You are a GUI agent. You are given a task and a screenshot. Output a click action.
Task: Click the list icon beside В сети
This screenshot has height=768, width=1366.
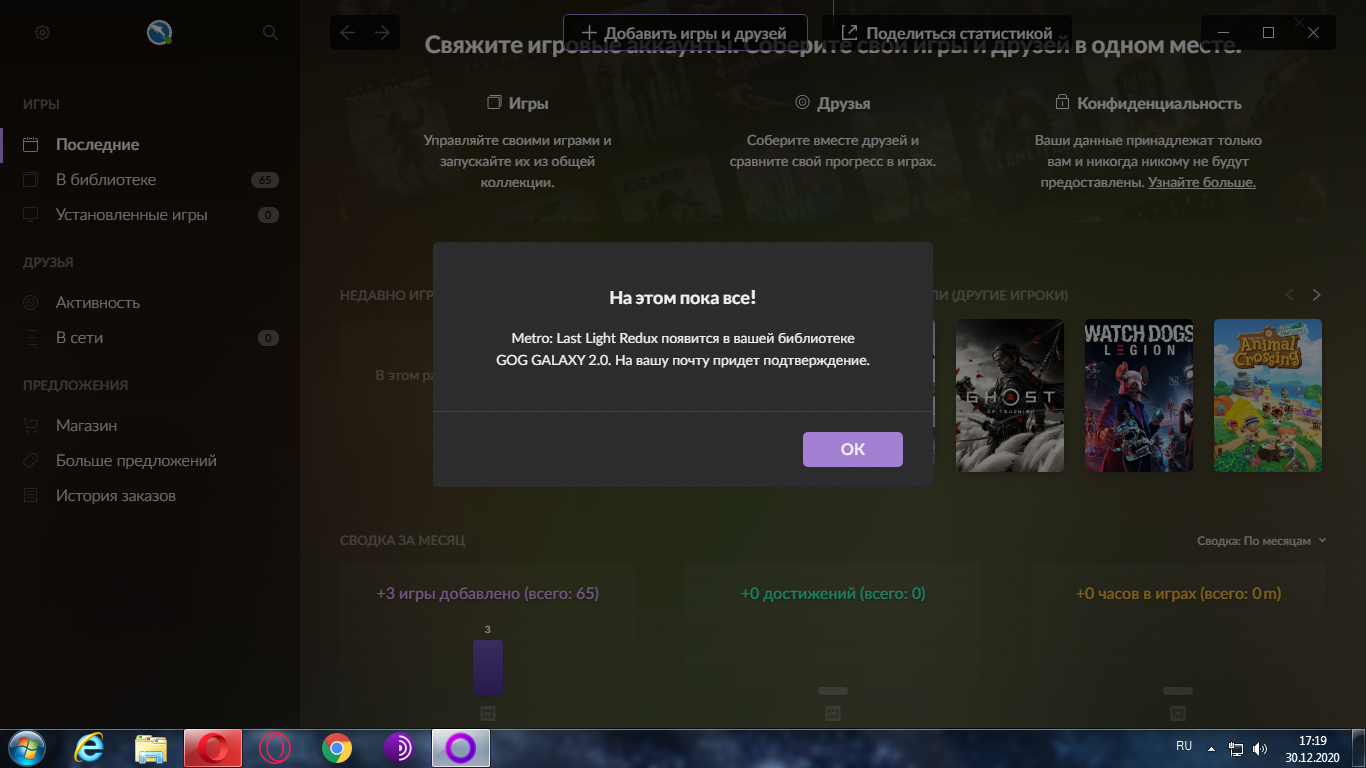[30, 338]
